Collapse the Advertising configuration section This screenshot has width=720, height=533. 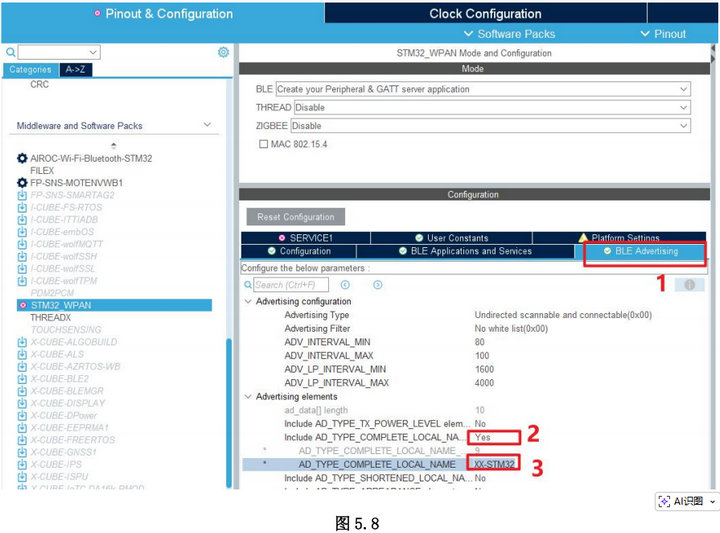coord(248,301)
